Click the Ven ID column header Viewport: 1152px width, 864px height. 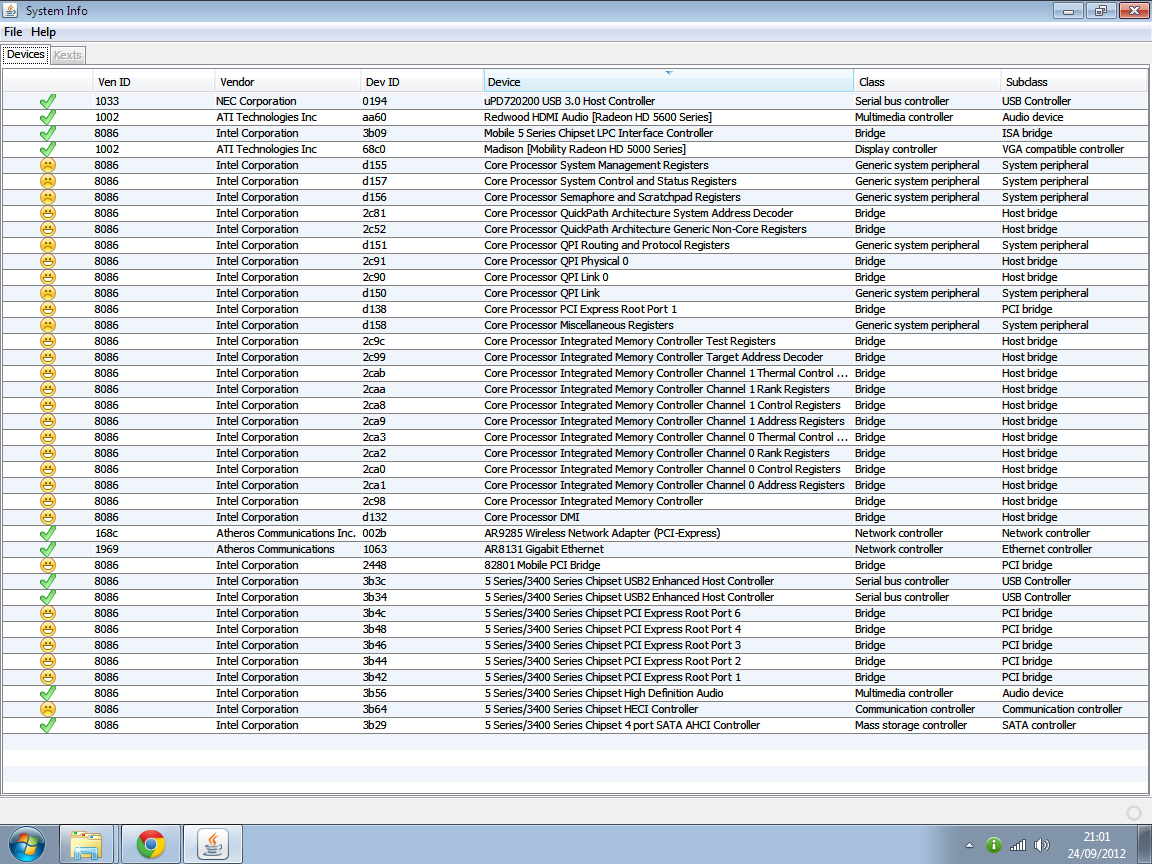152,82
